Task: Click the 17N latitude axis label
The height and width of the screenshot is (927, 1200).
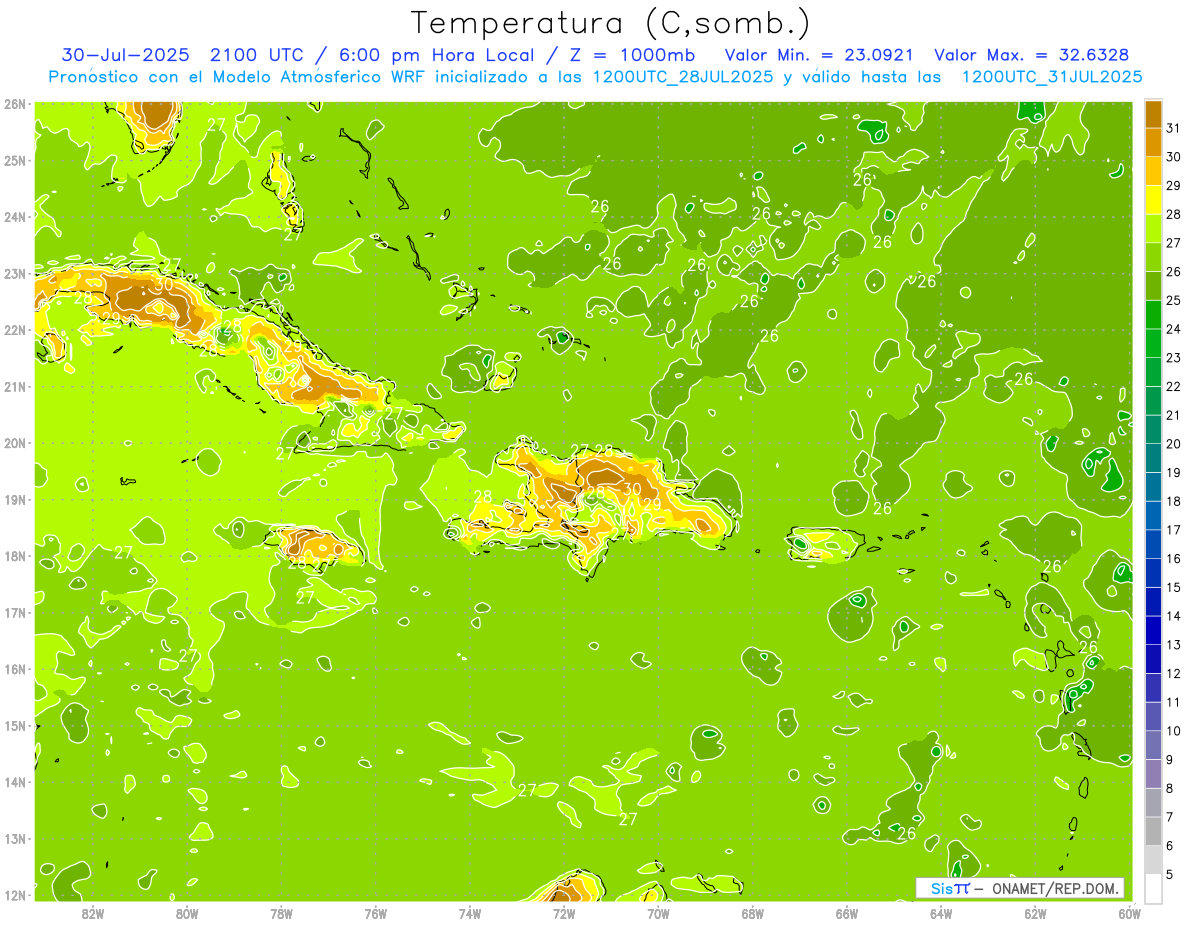Action: pyautogui.click(x=15, y=612)
